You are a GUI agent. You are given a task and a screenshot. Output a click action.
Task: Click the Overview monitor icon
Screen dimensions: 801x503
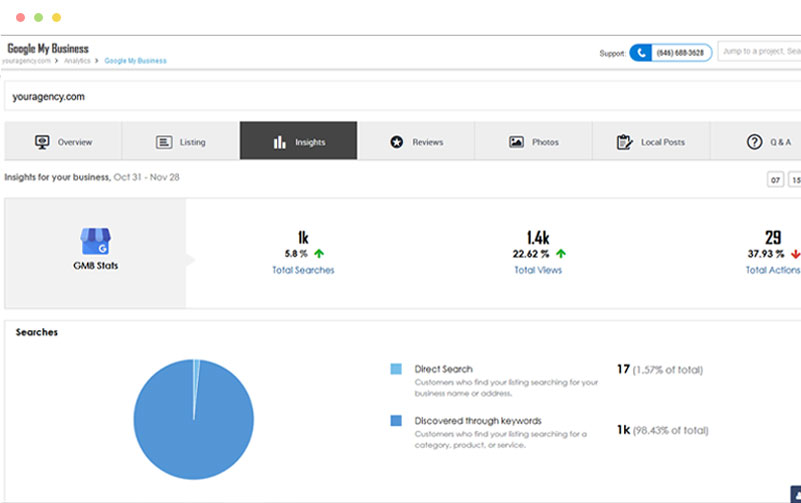42,142
